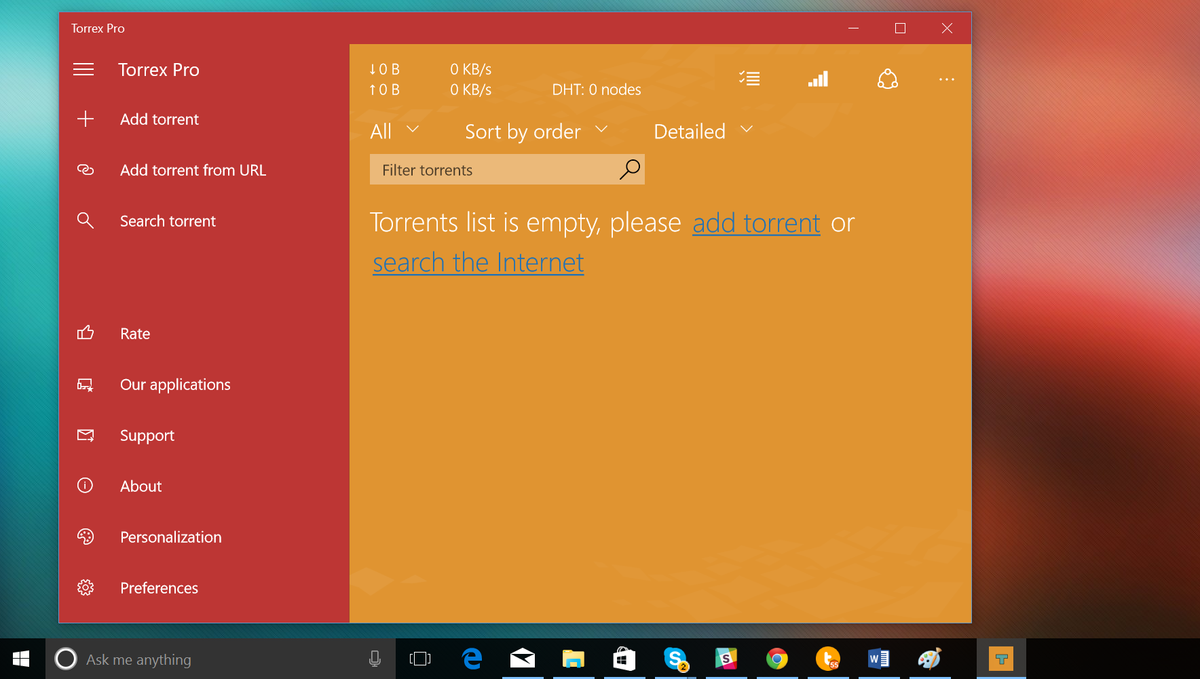Click the remote sharing icon

pyautogui.click(x=888, y=78)
